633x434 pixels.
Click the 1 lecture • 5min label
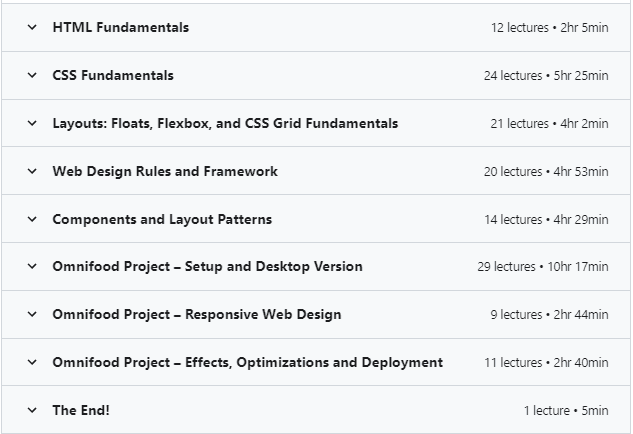pos(565,411)
